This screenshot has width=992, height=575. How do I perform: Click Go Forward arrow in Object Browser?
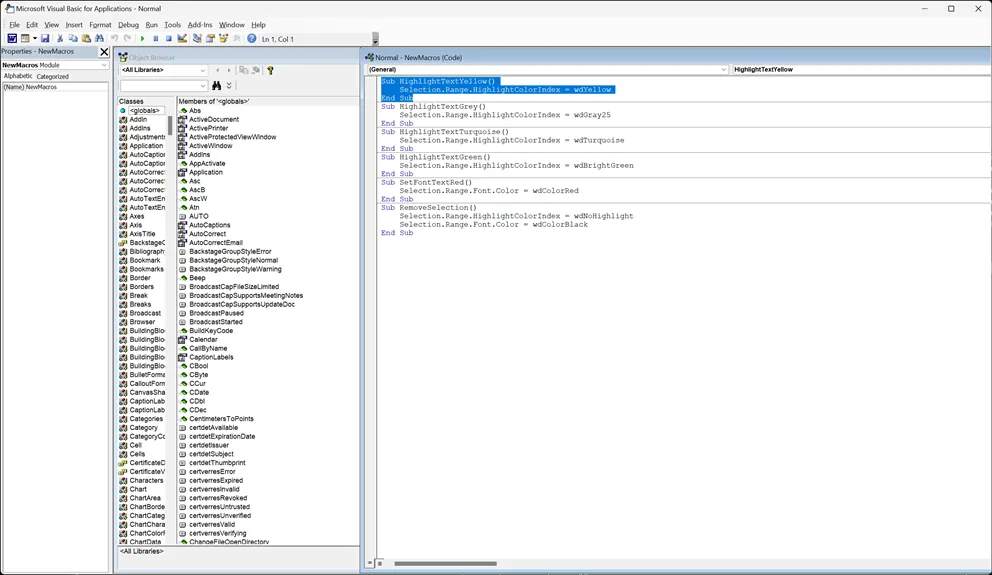pyautogui.click(x=229, y=70)
